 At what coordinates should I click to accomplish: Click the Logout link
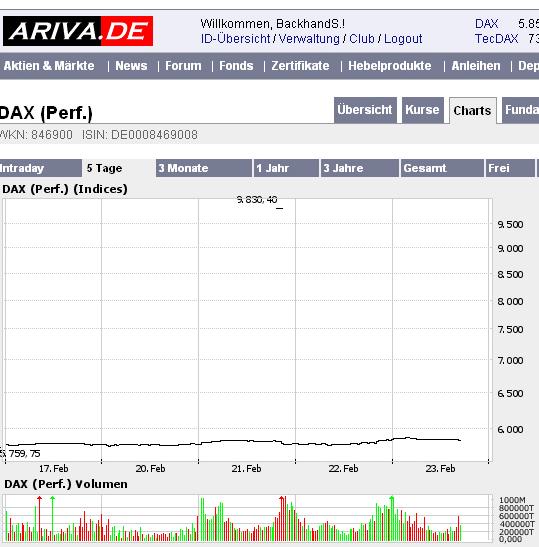(403, 39)
